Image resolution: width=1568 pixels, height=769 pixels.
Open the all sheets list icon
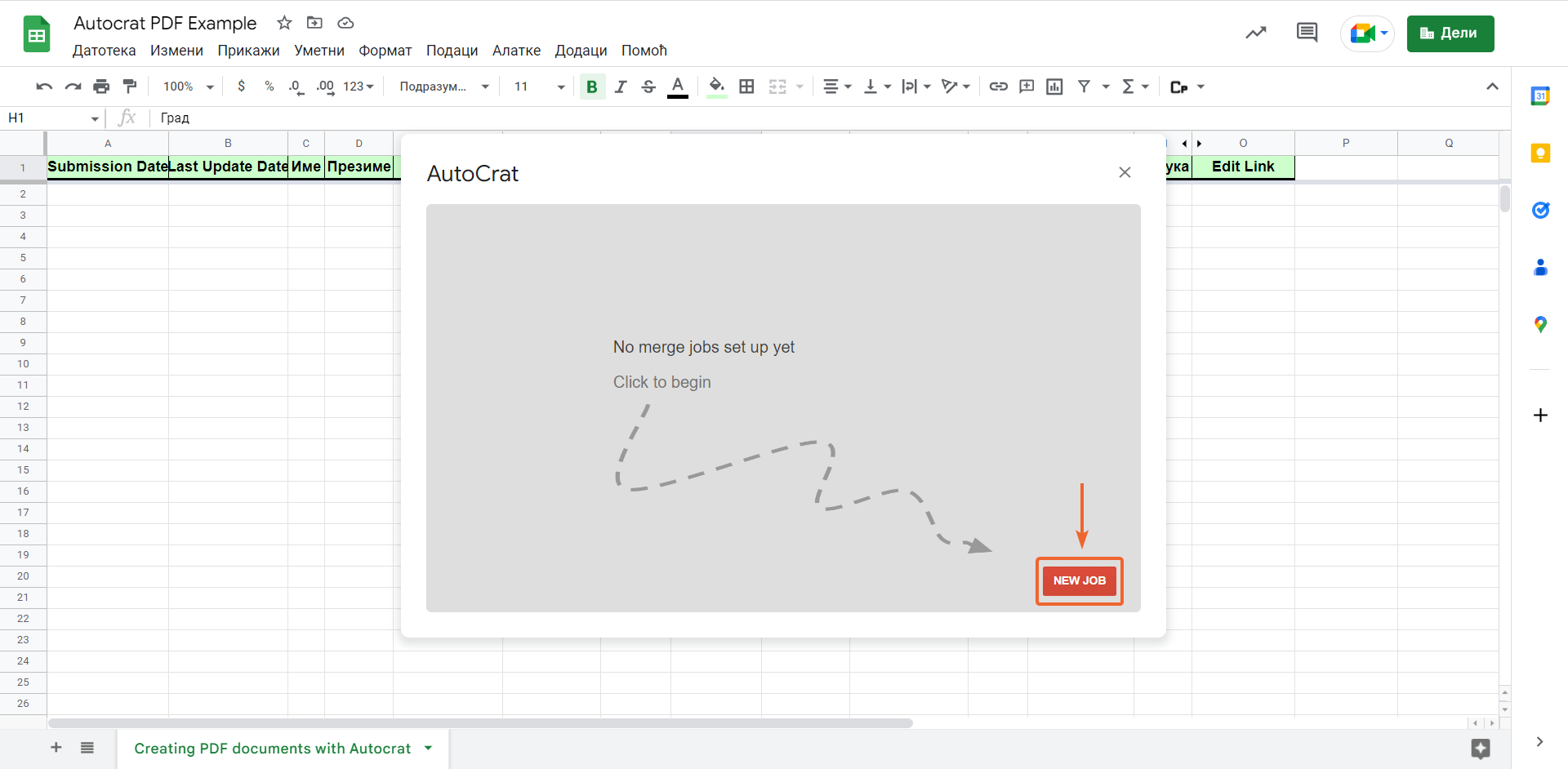[x=87, y=748]
